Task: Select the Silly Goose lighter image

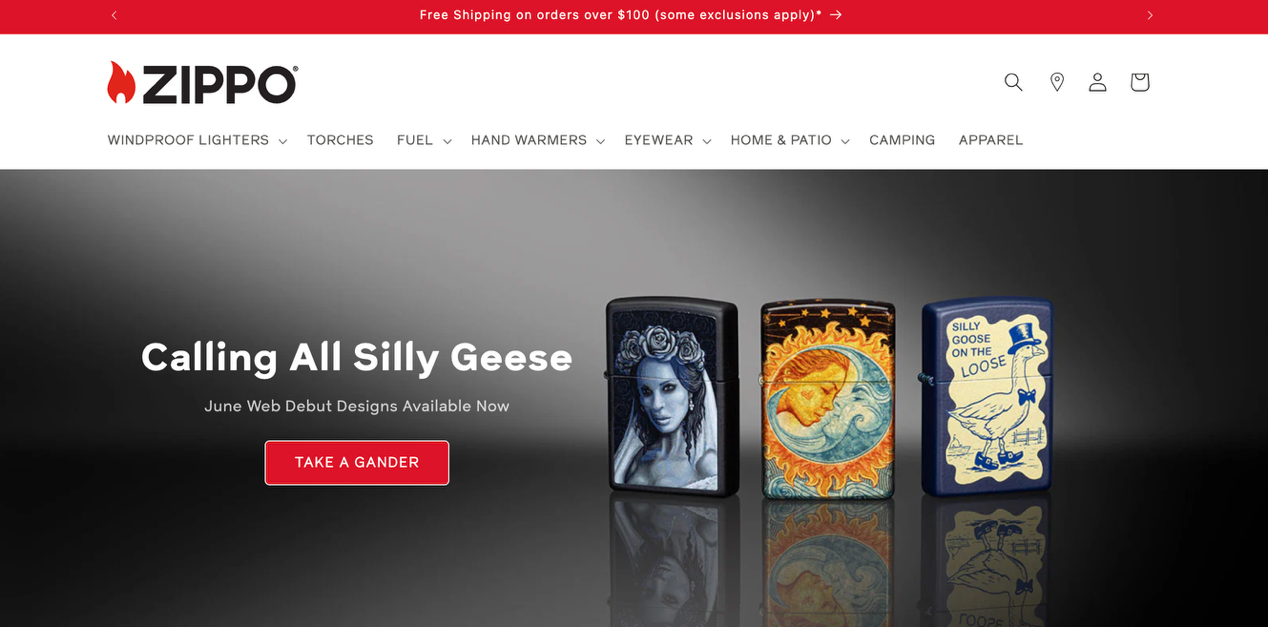Action: tap(986, 396)
